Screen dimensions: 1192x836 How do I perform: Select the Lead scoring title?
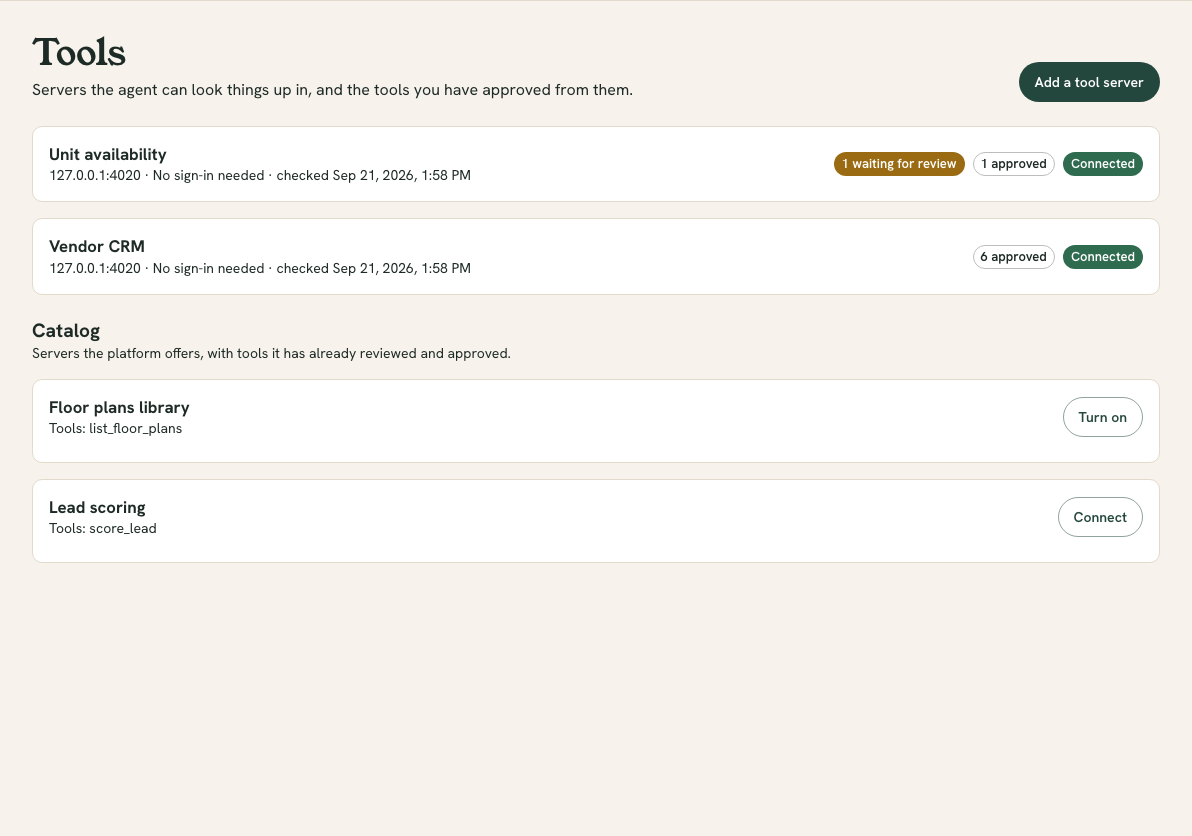[x=97, y=508]
